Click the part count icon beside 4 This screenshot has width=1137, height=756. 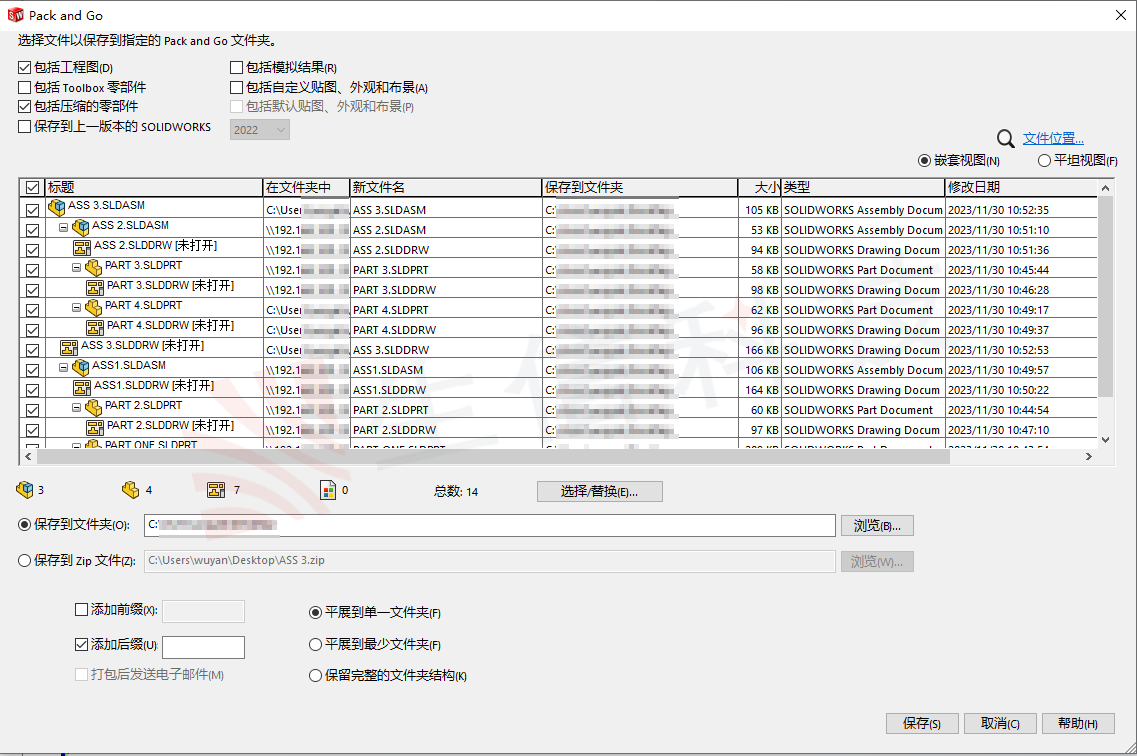(131, 490)
